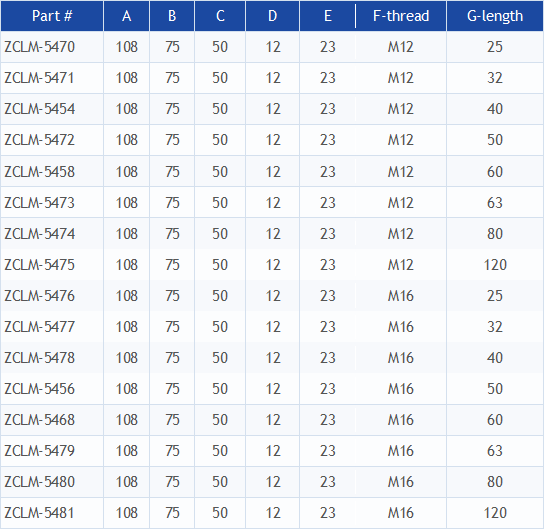Click the G-length 120 cell for ZCLM-5475
The height and width of the screenshot is (532, 547).
495,265
